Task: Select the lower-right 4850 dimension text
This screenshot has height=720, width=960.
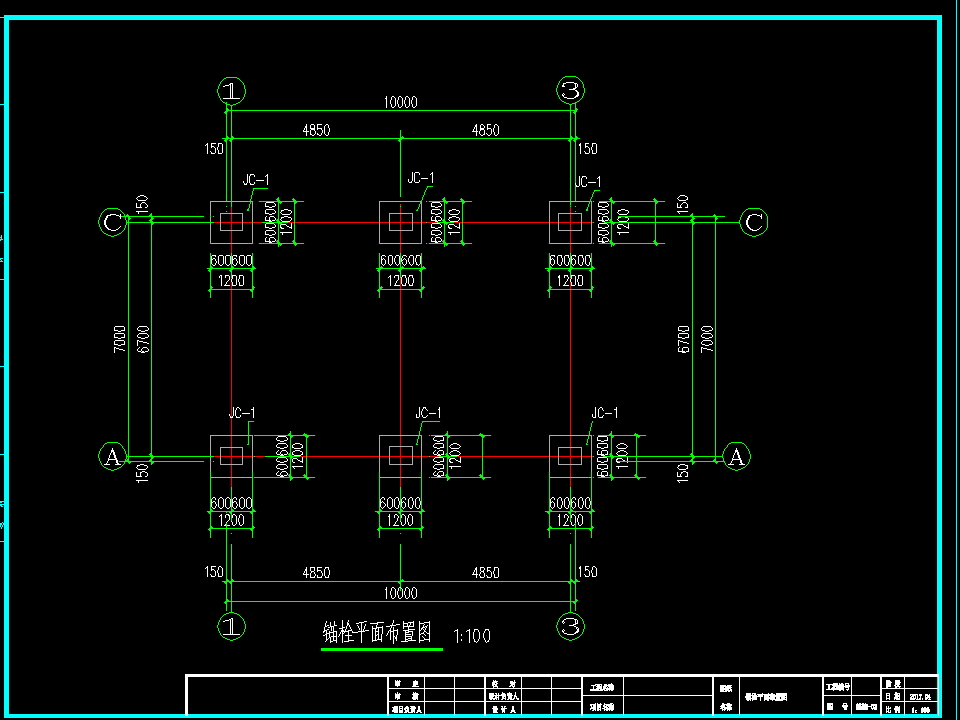Action: click(486, 572)
